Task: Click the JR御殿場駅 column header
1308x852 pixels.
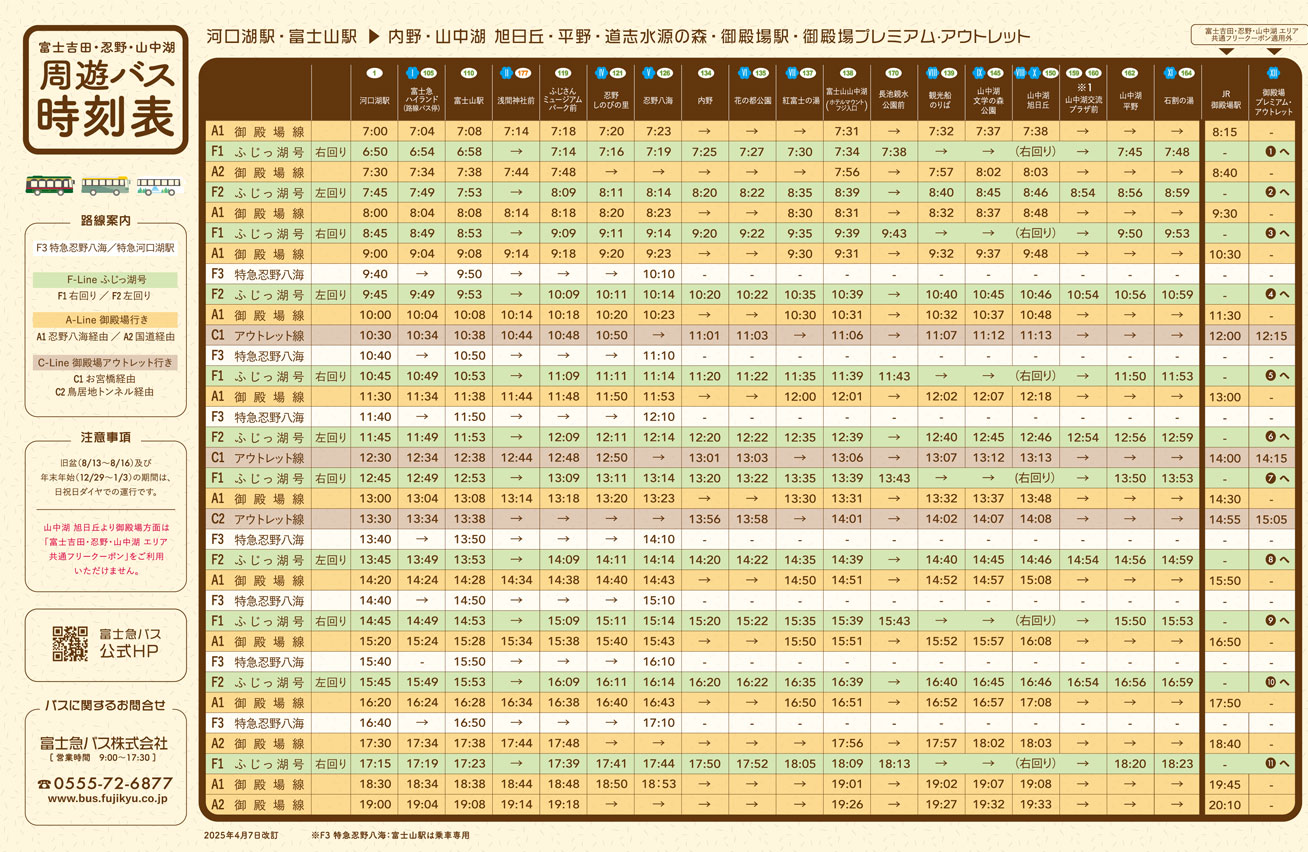Action: (x=1224, y=100)
